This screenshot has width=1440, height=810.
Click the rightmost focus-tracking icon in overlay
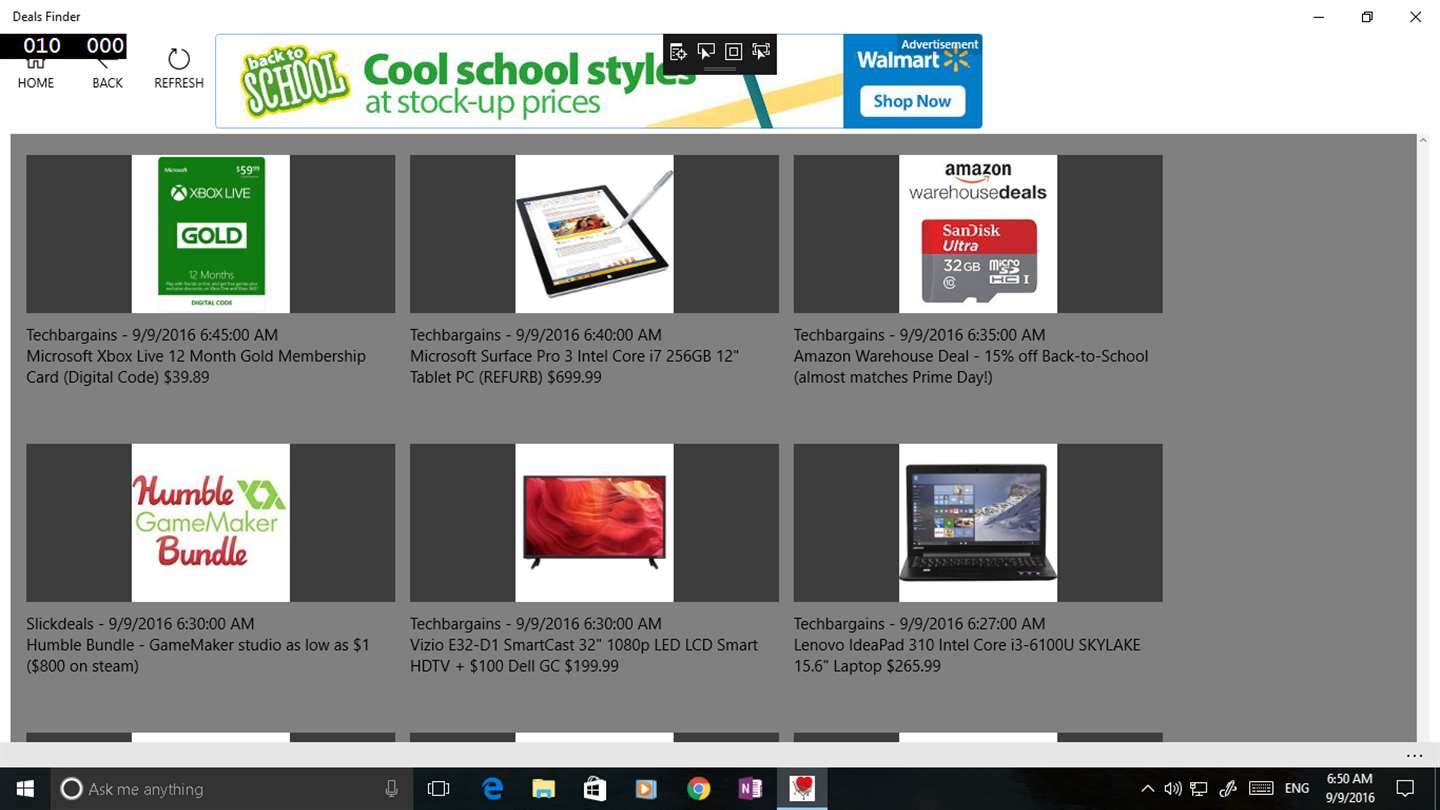[761, 52]
